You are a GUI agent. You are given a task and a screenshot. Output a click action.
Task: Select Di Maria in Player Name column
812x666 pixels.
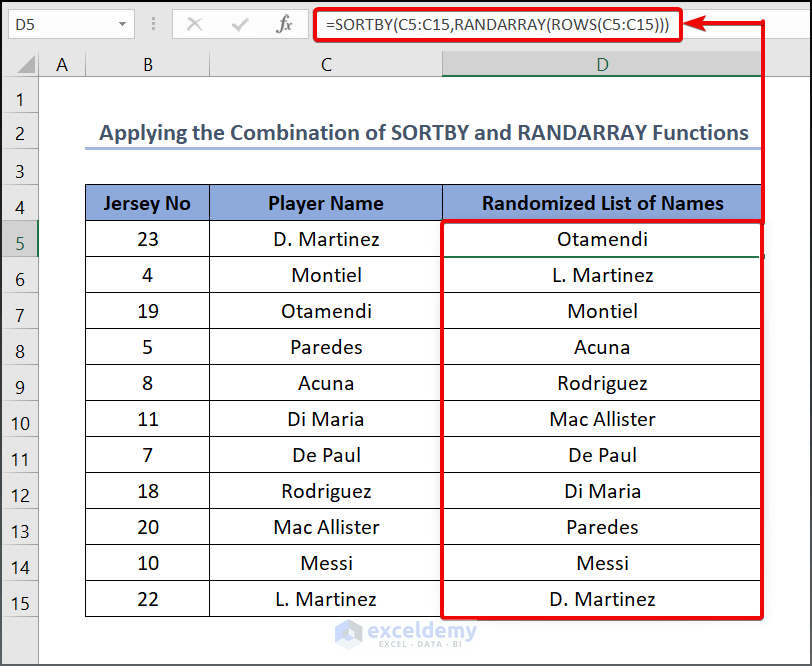[326, 419]
